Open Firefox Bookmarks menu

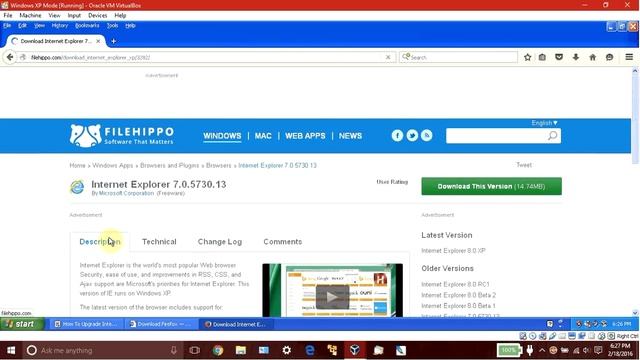pyautogui.click(x=87, y=26)
